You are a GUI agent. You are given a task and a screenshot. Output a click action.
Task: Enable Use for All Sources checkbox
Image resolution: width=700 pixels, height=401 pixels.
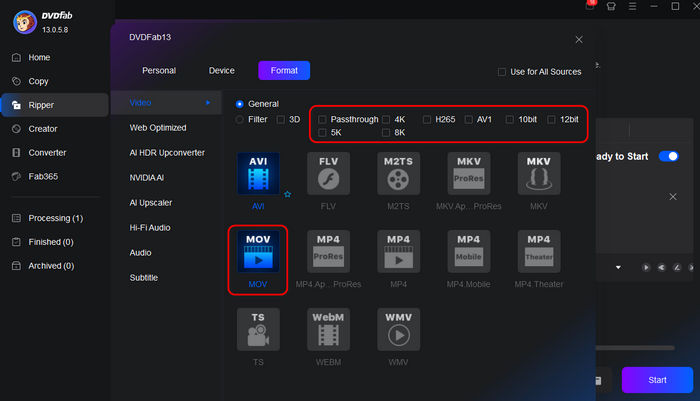502,72
